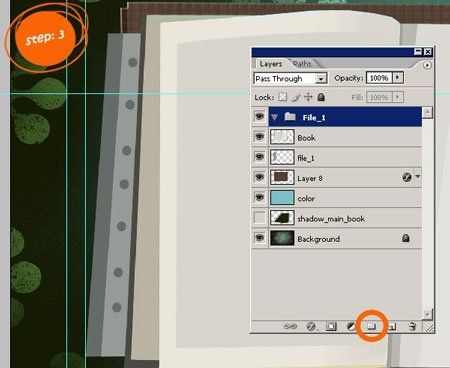
Task: Open the Layers panel options menu
Action: point(427,65)
